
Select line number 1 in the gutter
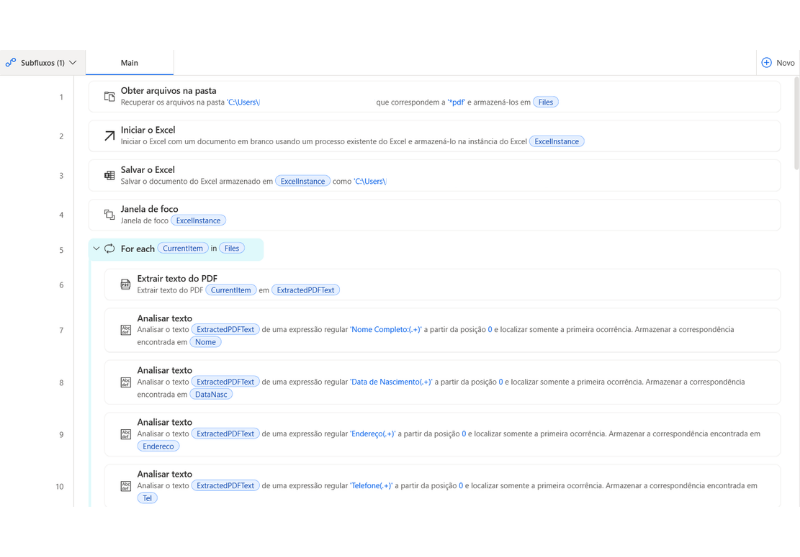point(61,97)
